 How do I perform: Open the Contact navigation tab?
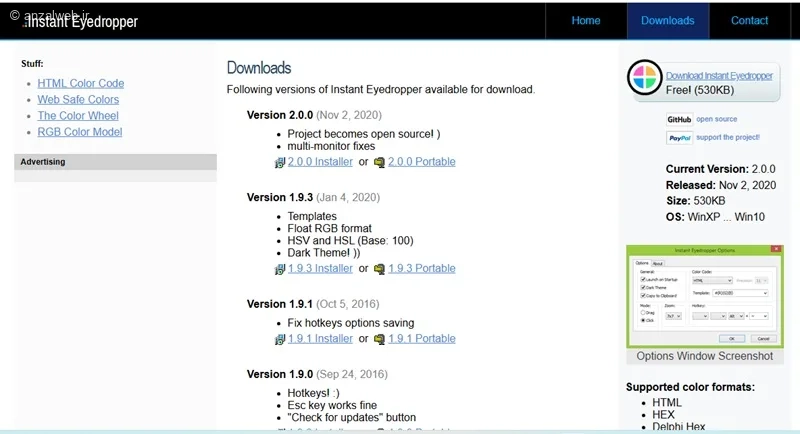point(749,21)
